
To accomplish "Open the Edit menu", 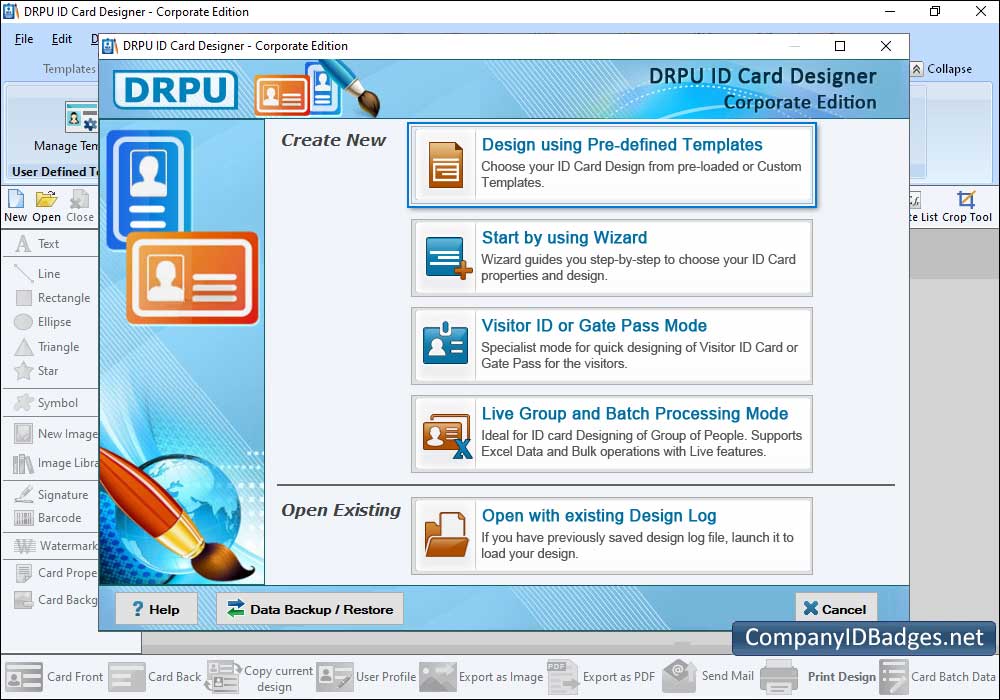I will coord(61,39).
